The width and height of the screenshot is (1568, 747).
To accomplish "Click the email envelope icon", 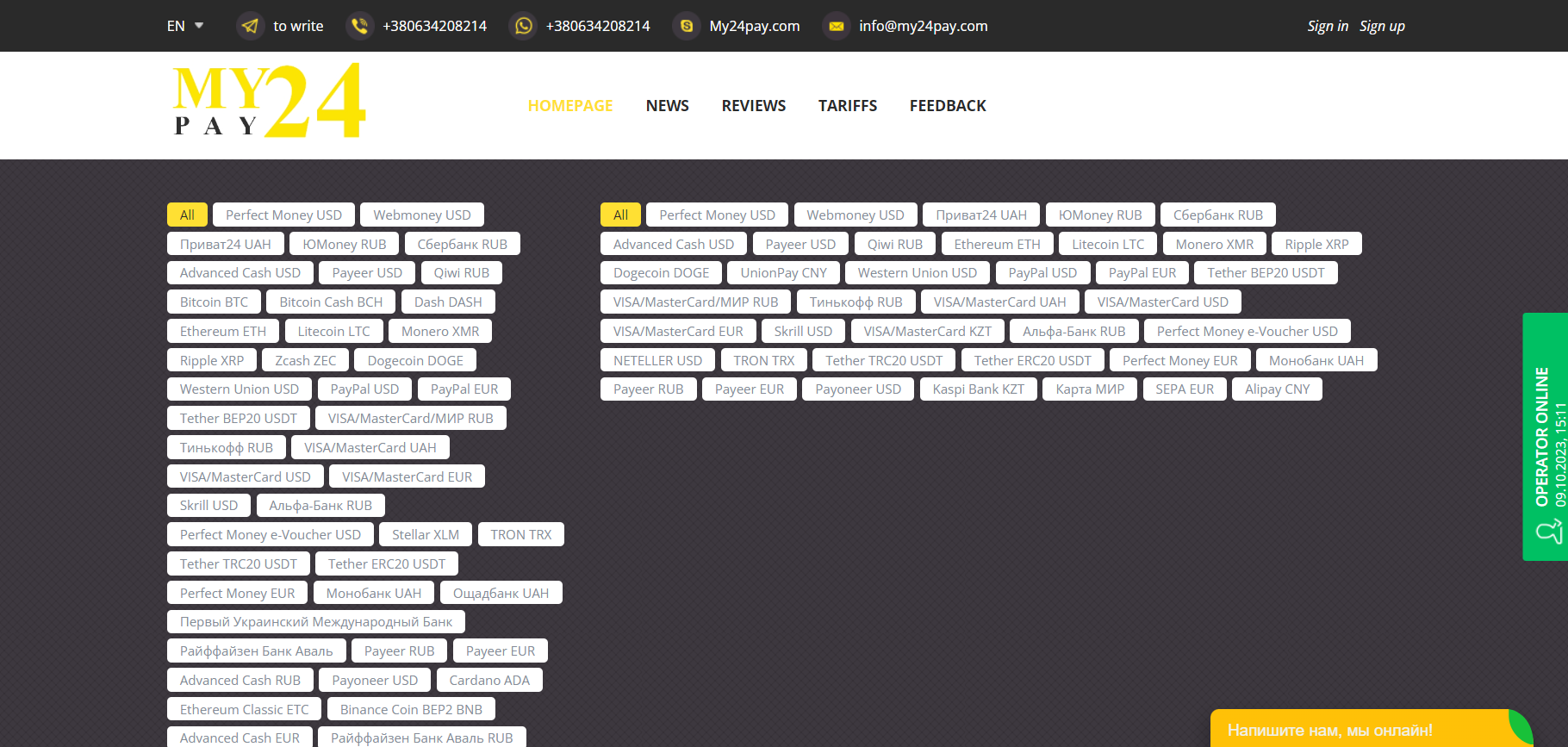I will click(836, 26).
